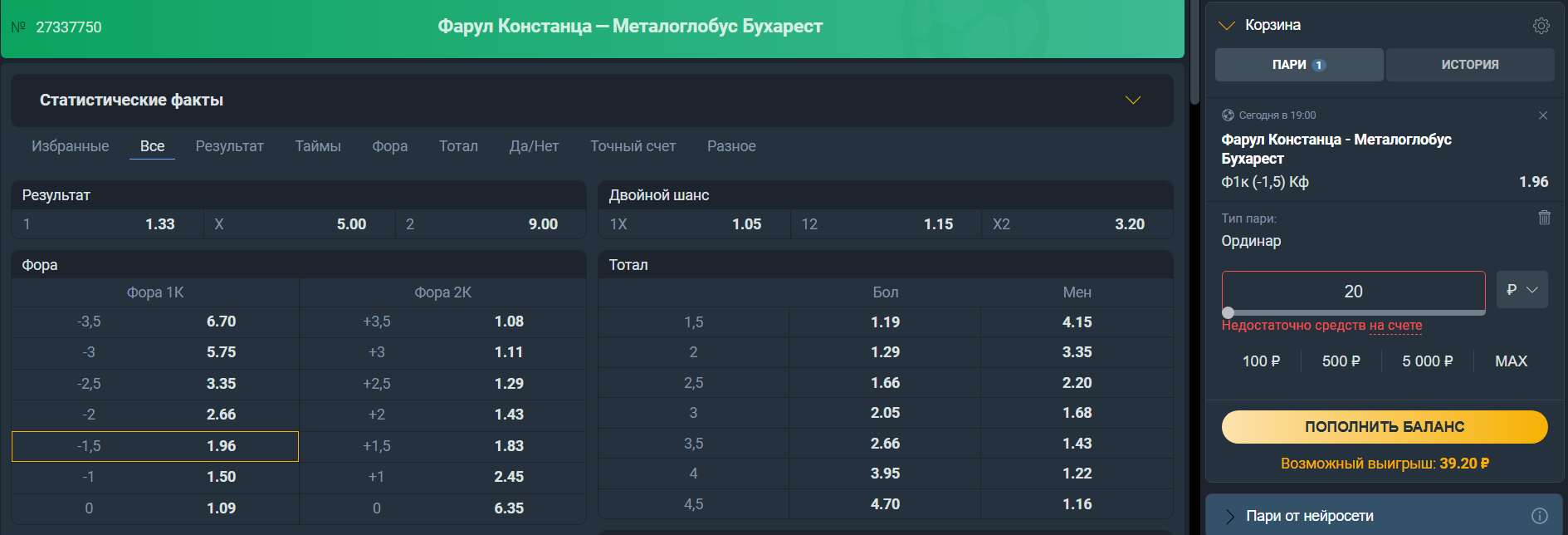
Task: Open bet slip settings gear
Action: click(x=1541, y=26)
